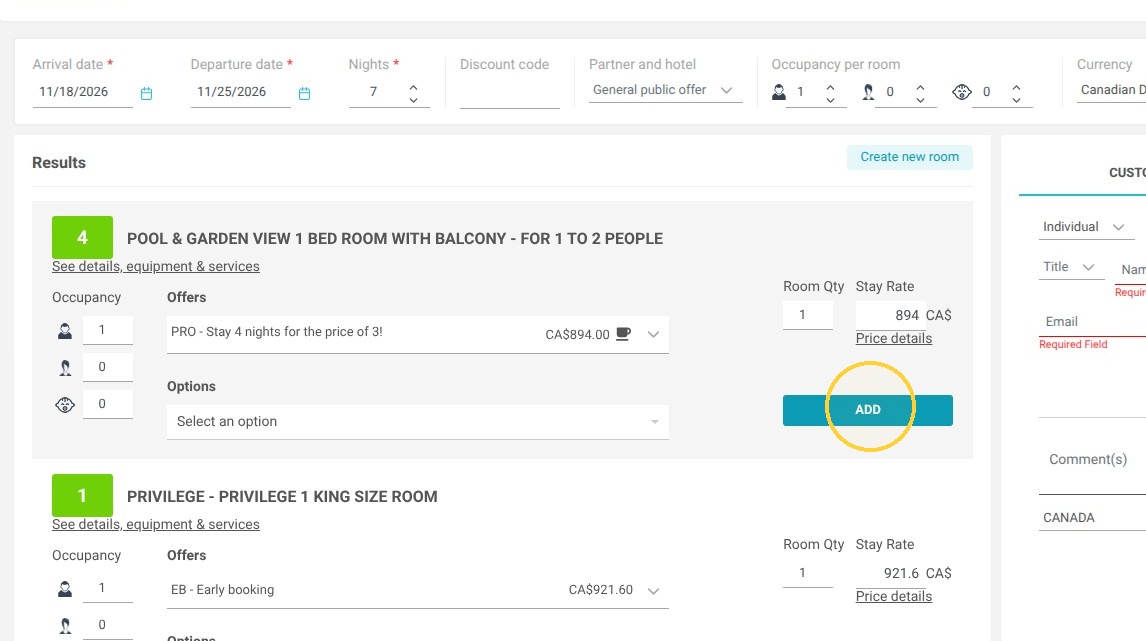The width and height of the screenshot is (1146, 641).
Task: Click child icon in Pool & Garden room occupancy
Action: tap(65, 368)
